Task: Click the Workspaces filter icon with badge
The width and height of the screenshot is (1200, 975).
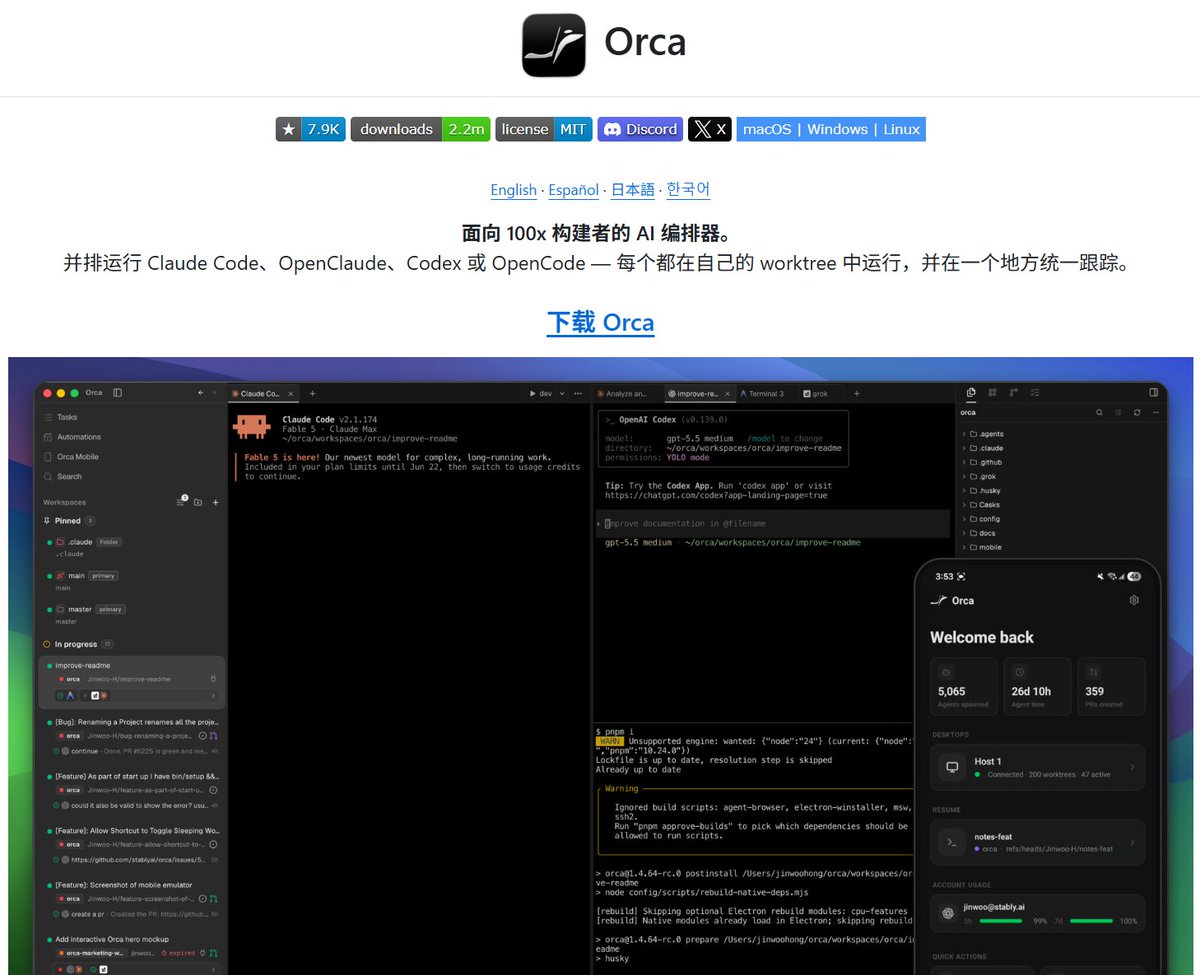Action: [181, 502]
